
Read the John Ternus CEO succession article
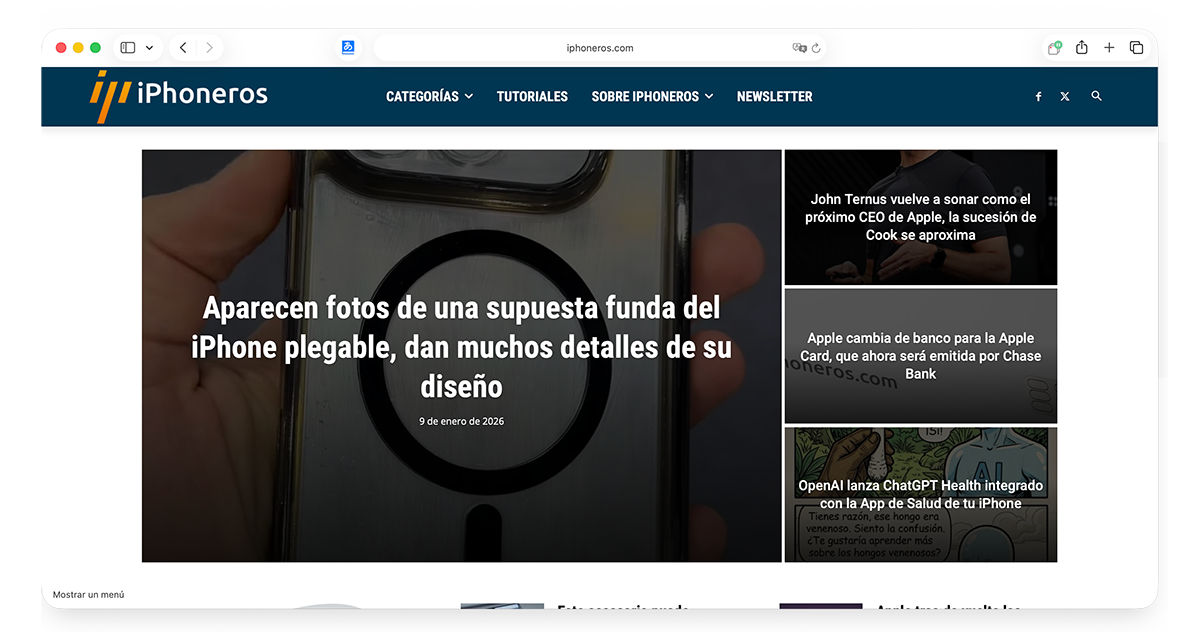click(920, 217)
